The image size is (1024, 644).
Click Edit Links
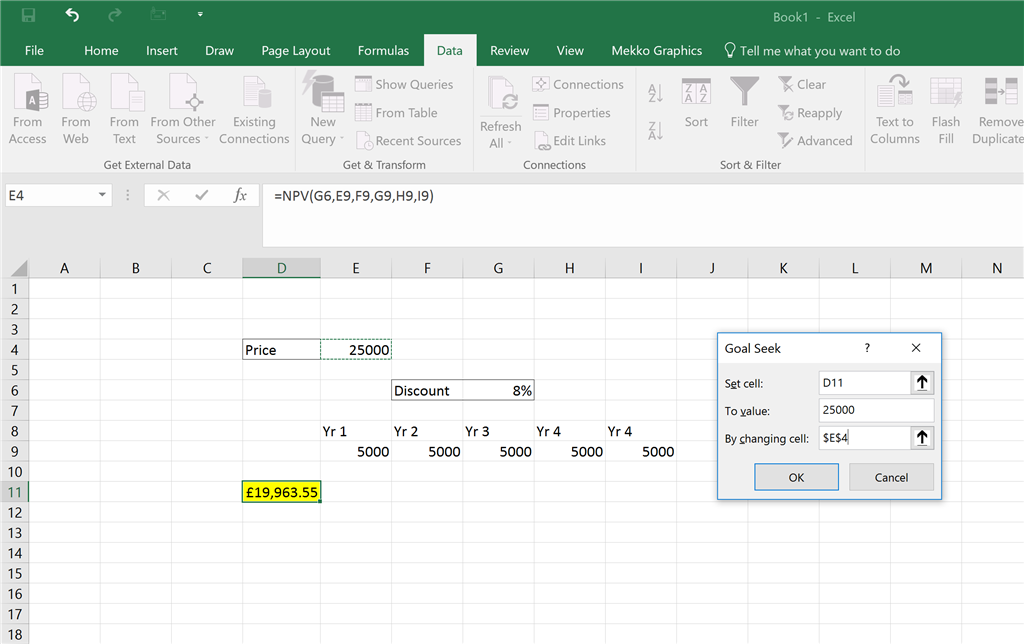pyautogui.click(x=569, y=140)
